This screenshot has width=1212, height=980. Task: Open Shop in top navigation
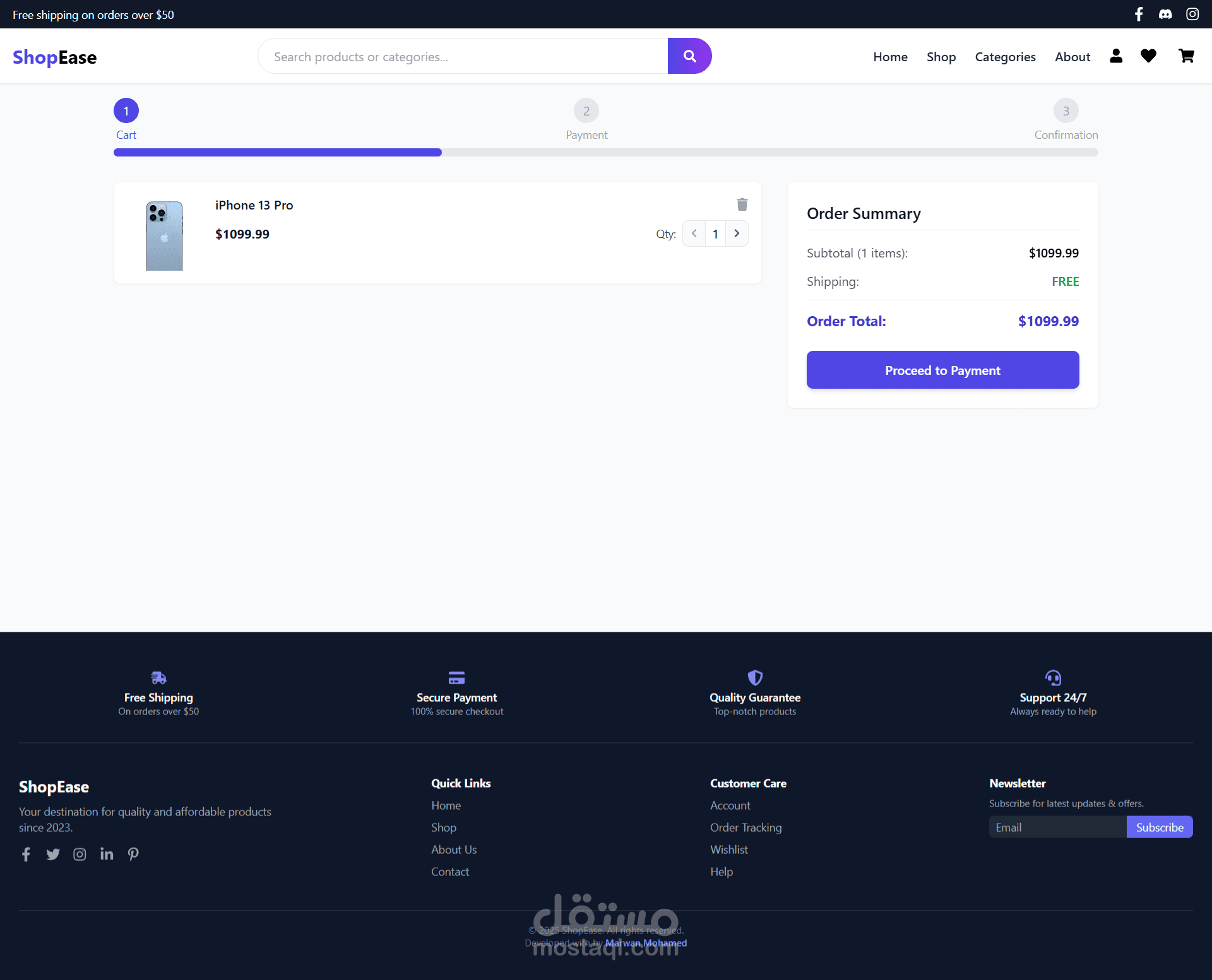(941, 57)
